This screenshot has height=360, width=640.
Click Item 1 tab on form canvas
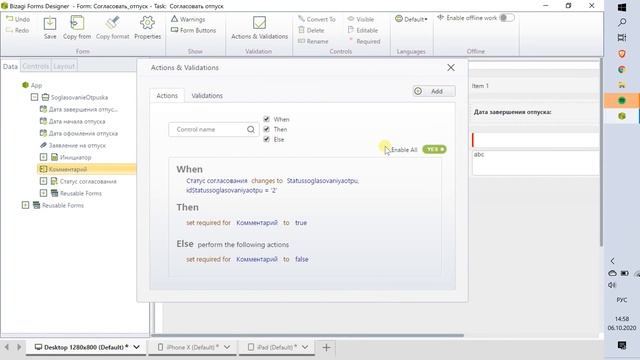(480, 86)
